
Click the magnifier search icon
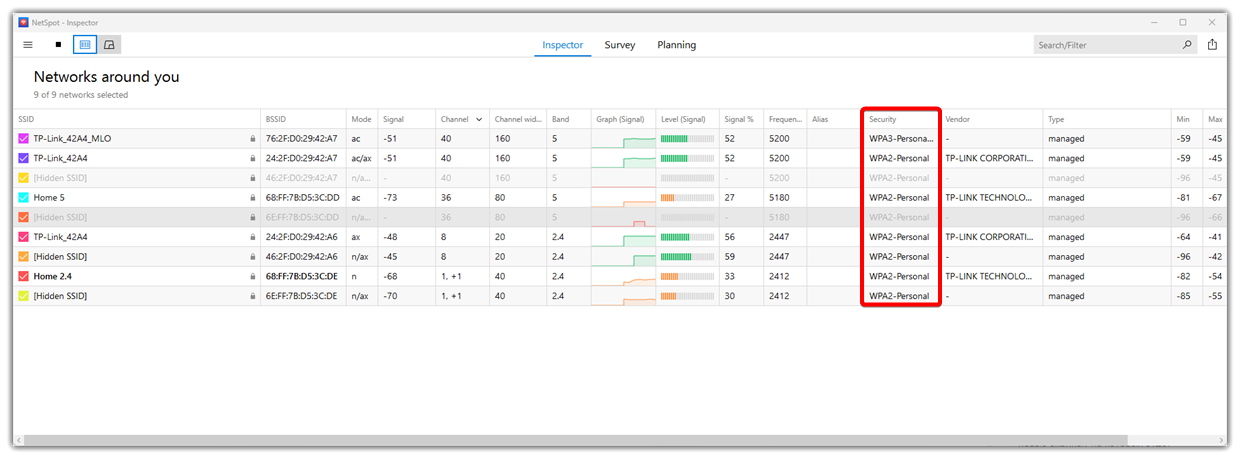1186,45
